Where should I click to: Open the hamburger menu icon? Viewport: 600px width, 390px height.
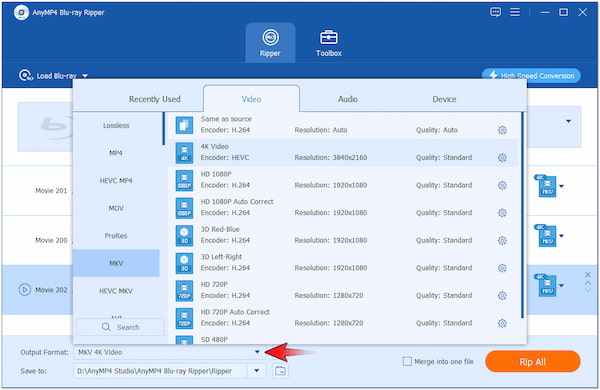515,12
